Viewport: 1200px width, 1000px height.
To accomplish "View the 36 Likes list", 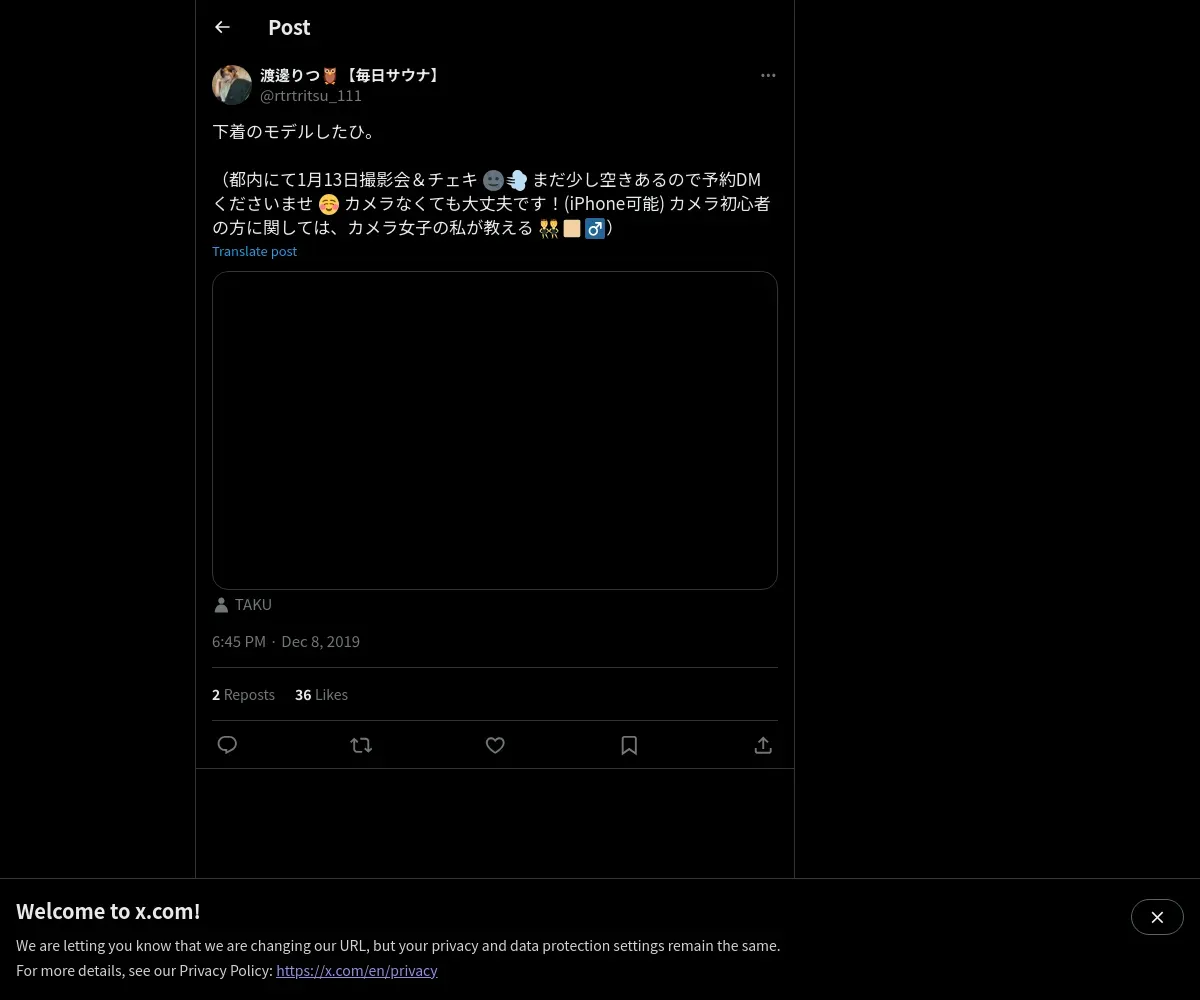I will click(x=321, y=694).
